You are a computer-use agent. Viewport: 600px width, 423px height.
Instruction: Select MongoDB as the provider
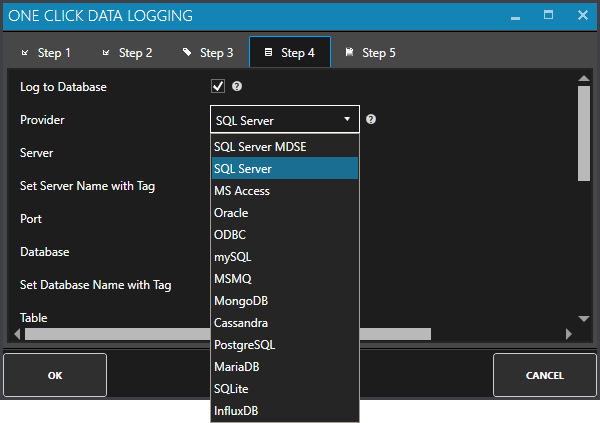coord(241,301)
